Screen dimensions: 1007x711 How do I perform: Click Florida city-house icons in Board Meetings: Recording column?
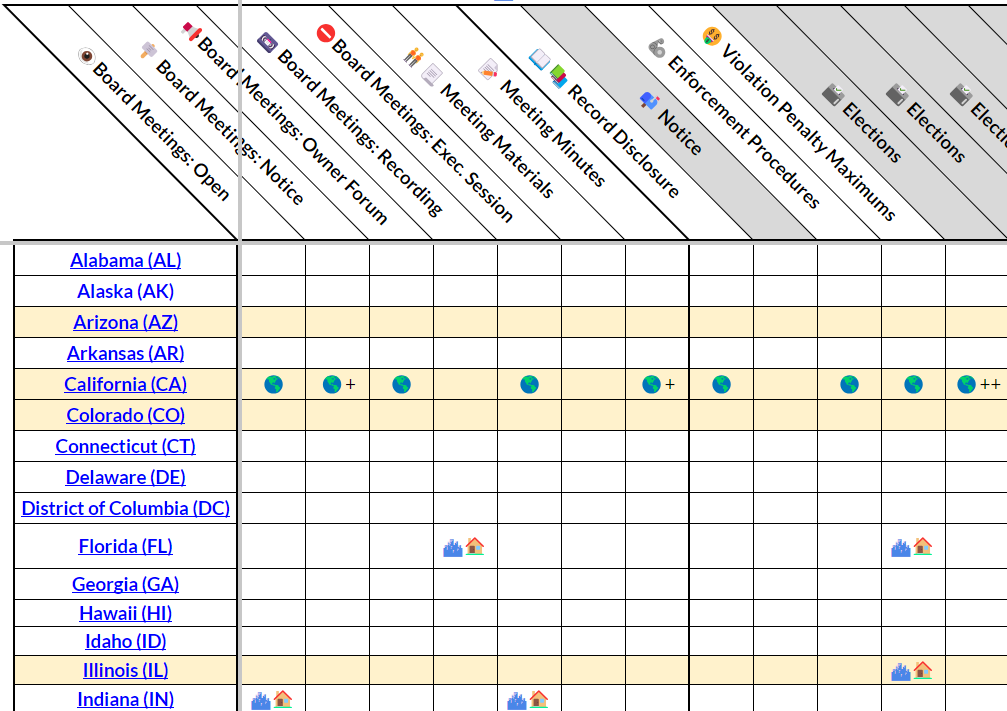click(464, 547)
